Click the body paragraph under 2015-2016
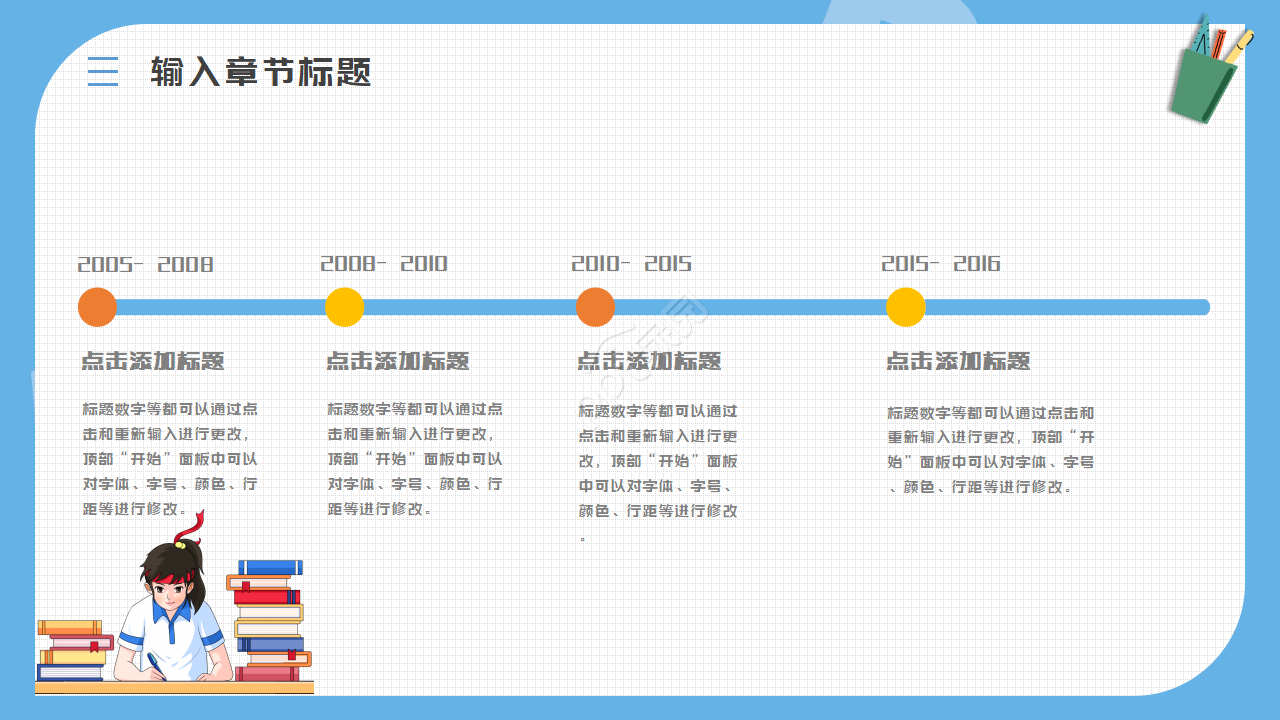 [991, 450]
